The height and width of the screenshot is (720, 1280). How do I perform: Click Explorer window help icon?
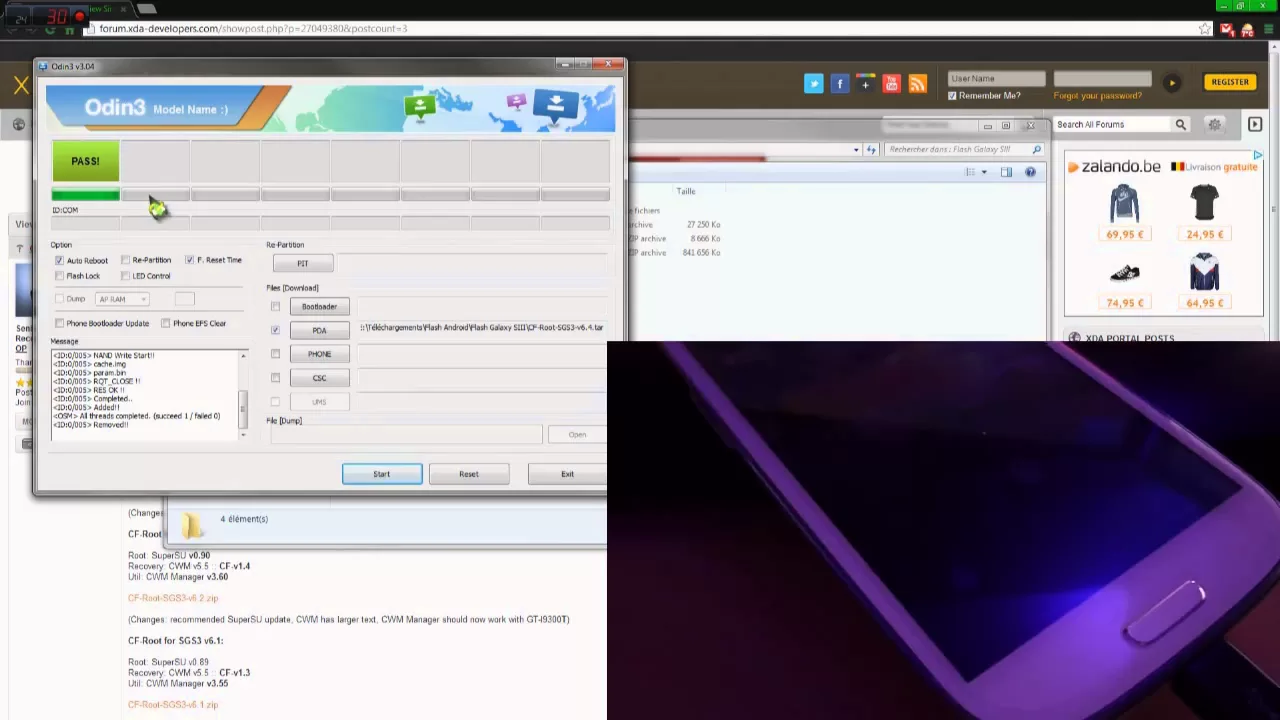point(1030,172)
